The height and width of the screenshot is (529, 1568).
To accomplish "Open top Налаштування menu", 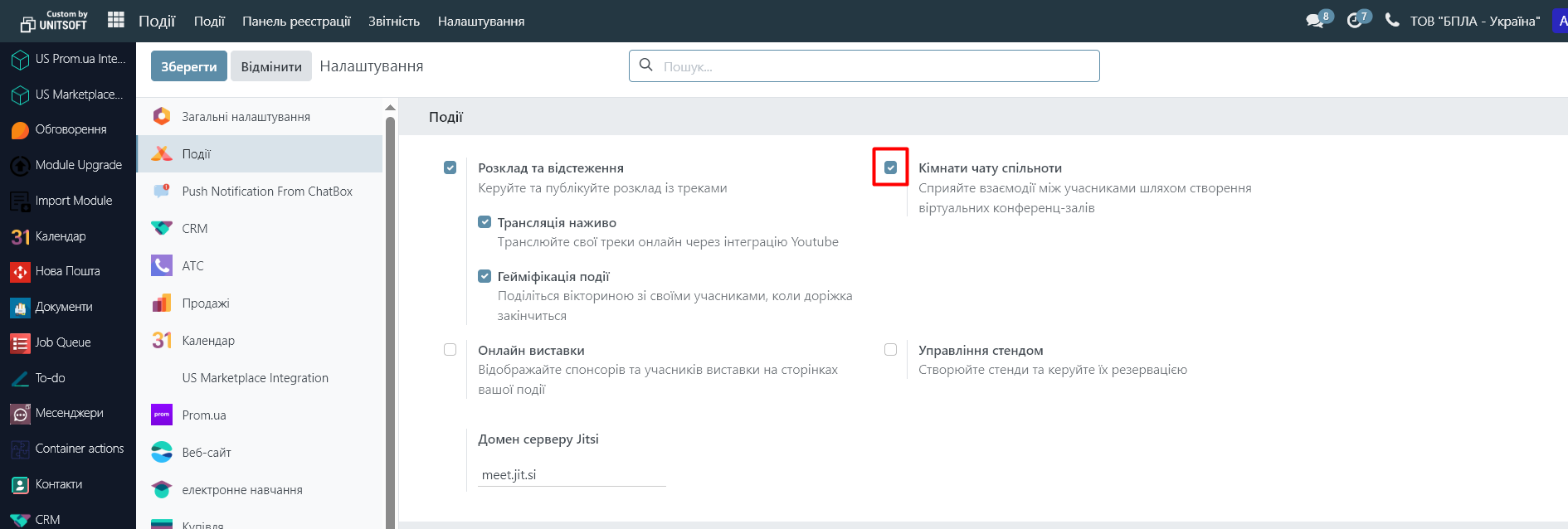I will point(480,22).
